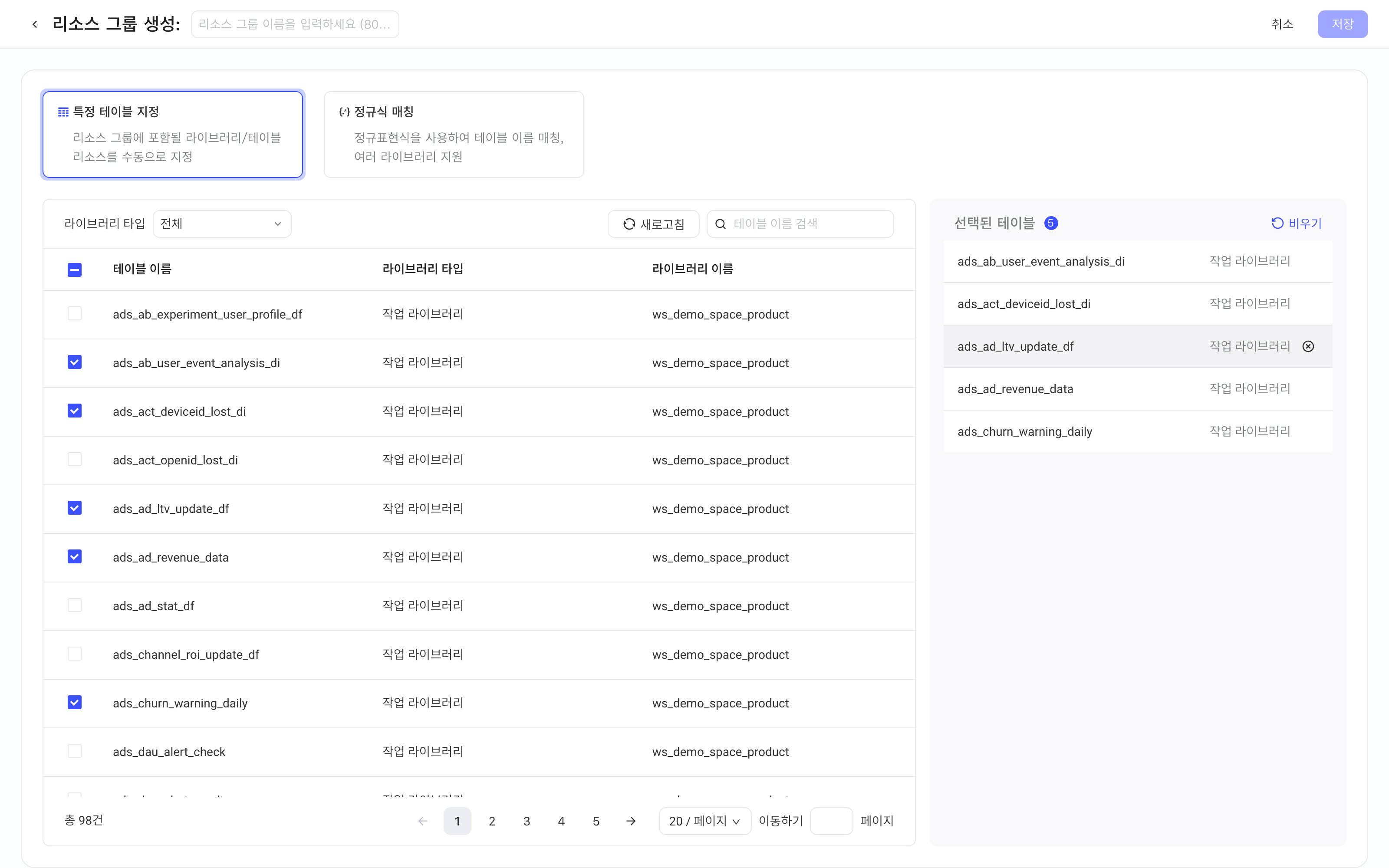Go to page 4
Screen dimensions: 1389x868
click(561, 821)
